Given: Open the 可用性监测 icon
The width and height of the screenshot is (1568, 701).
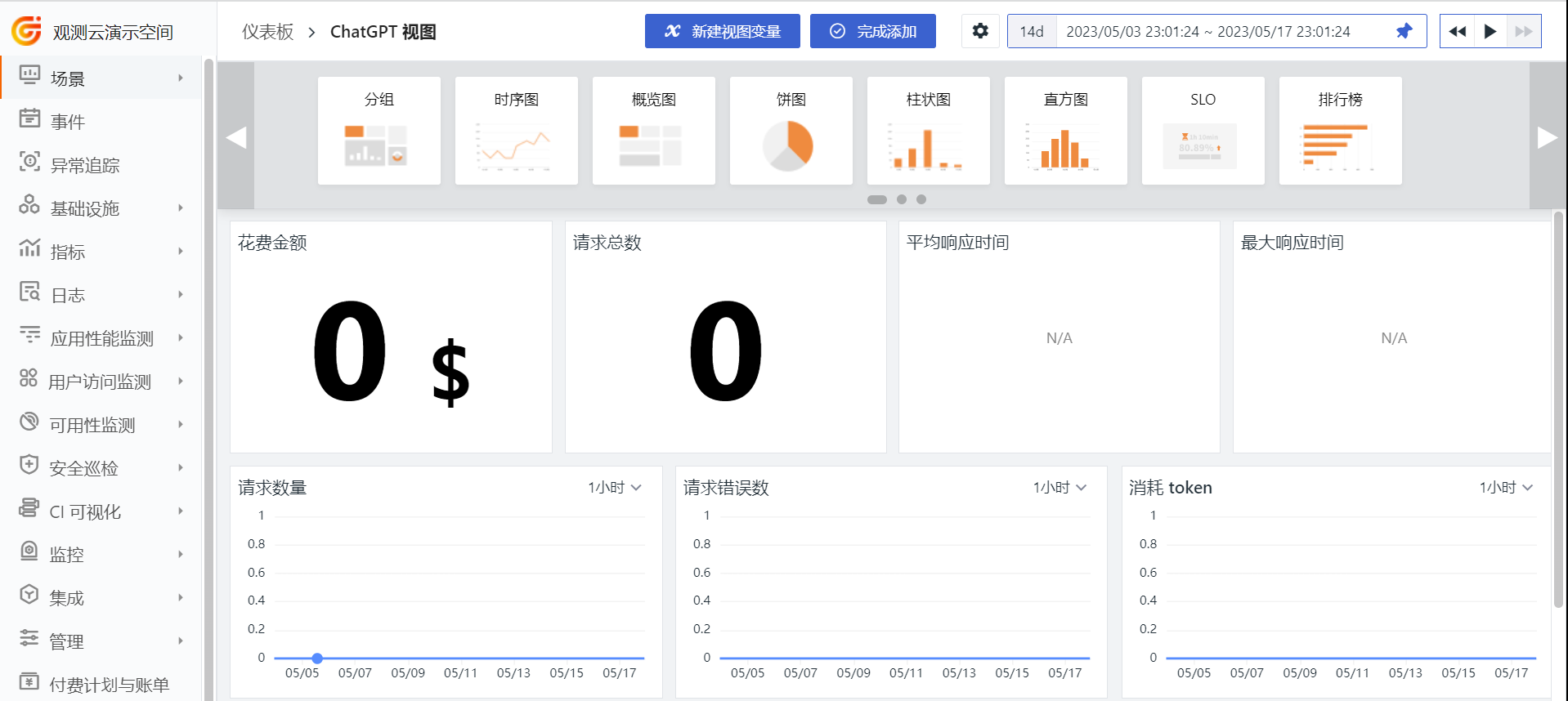Looking at the screenshot, I should (x=29, y=422).
